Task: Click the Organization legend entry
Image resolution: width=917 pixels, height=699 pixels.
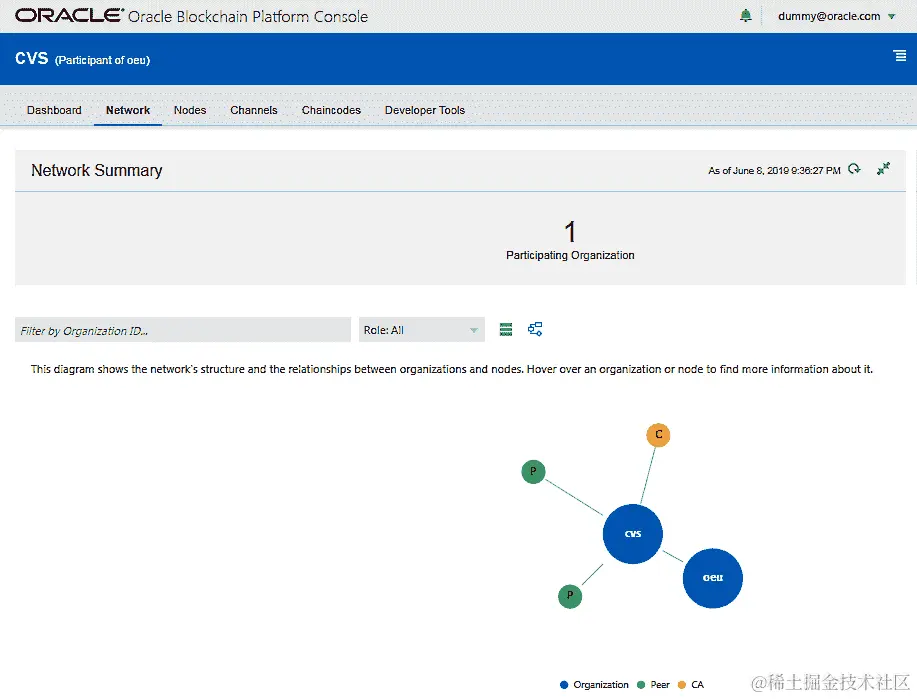Action: [x=594, y=684]
